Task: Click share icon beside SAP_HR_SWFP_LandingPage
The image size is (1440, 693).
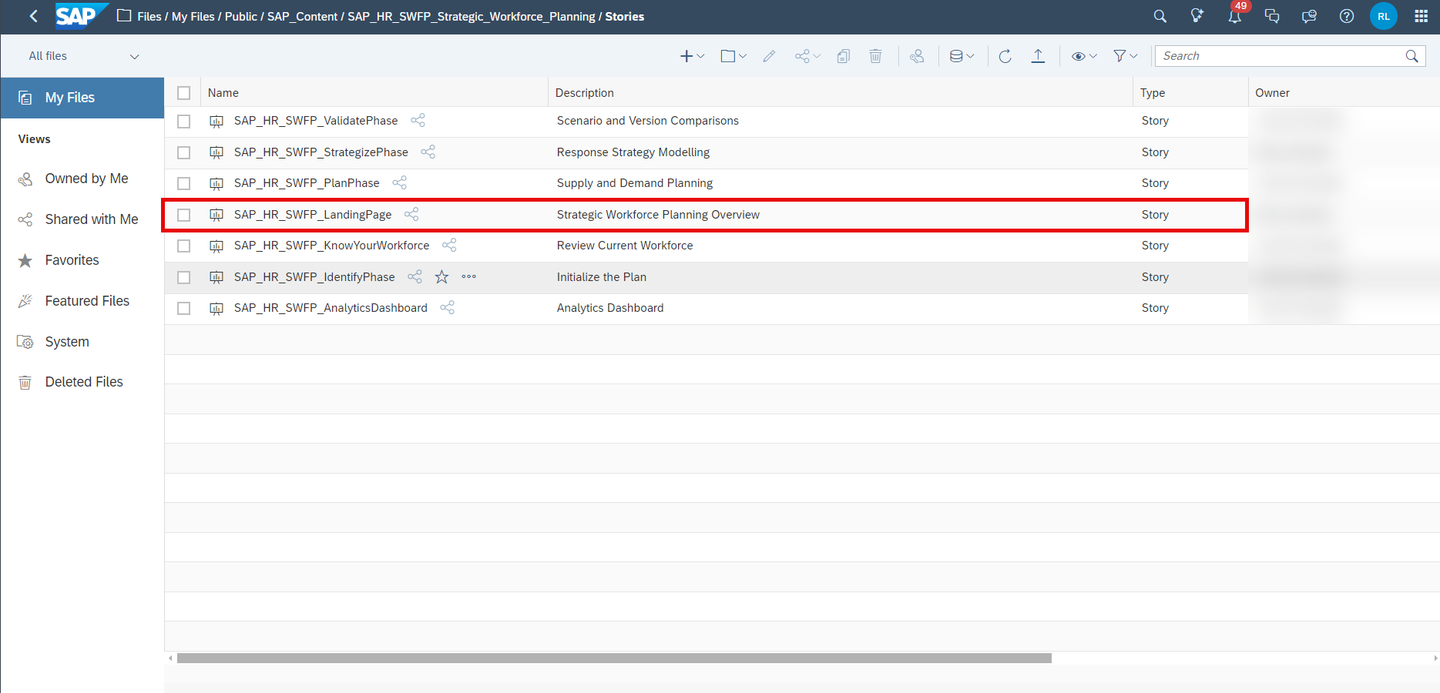Action: pyautogui.click(x=411, y=215)
